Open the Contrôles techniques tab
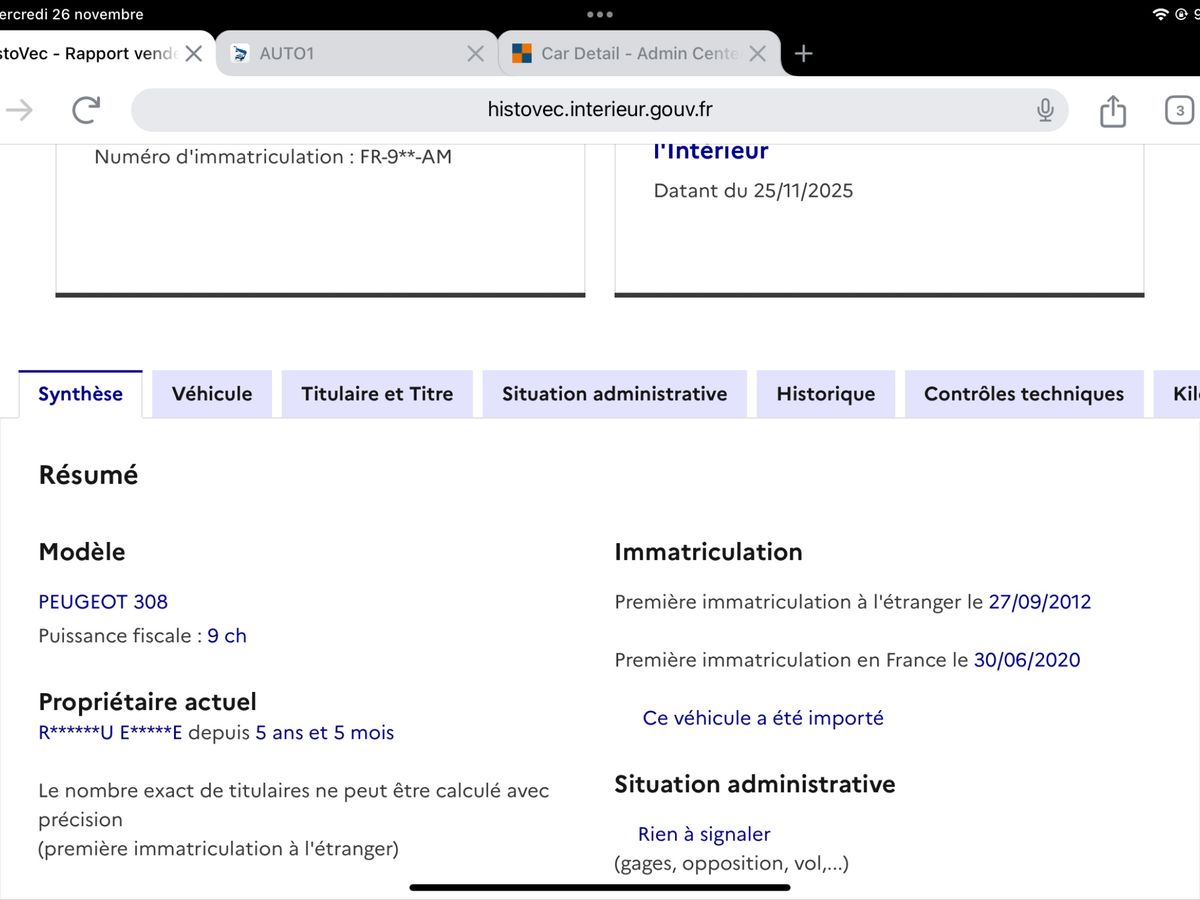Image resolution: width=1200 pixels, height=900 pixels. point(1023,394)
